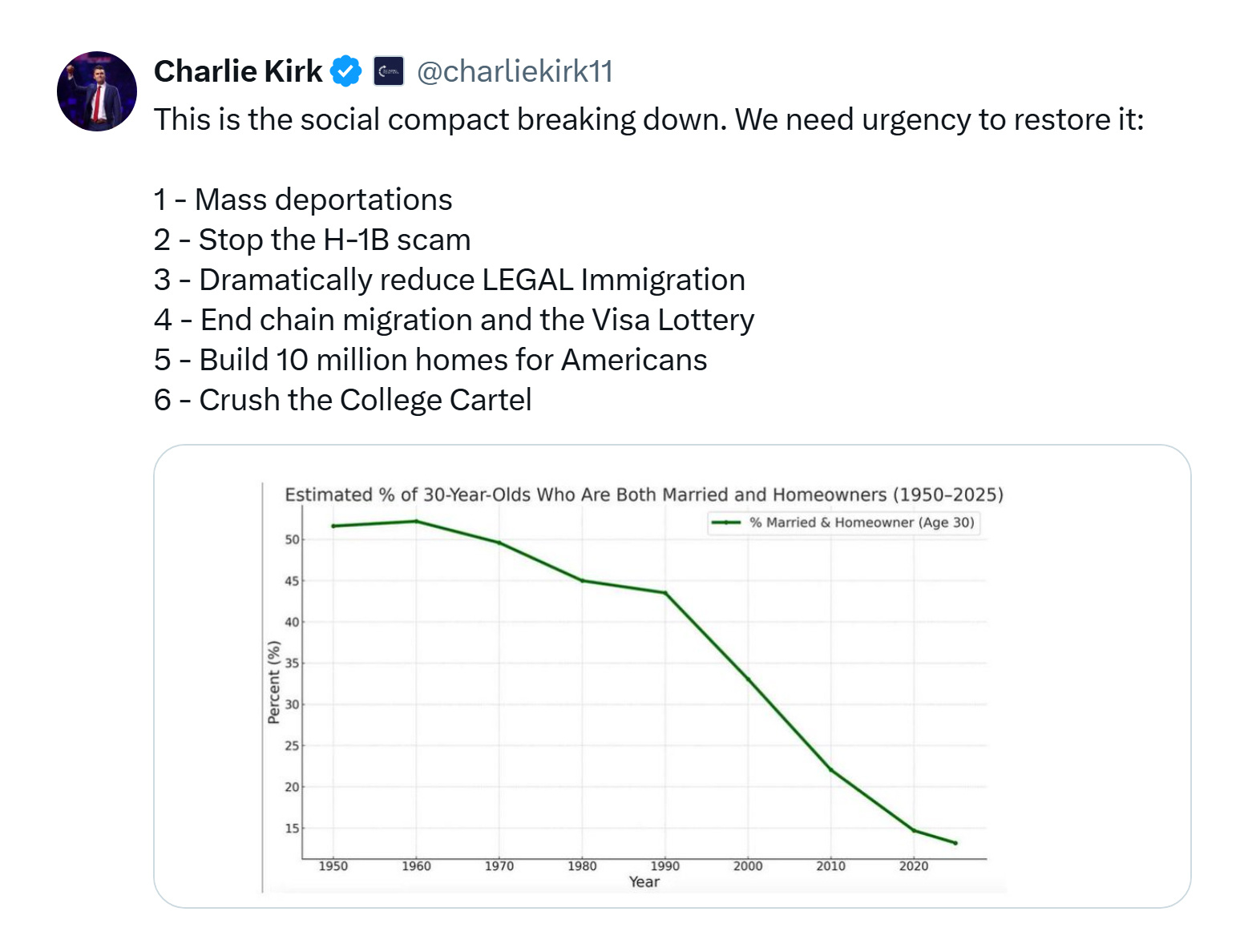Click the @charliekirk11 handle
This screenshot has width=1240, height=952.
(x=515, y=71)
